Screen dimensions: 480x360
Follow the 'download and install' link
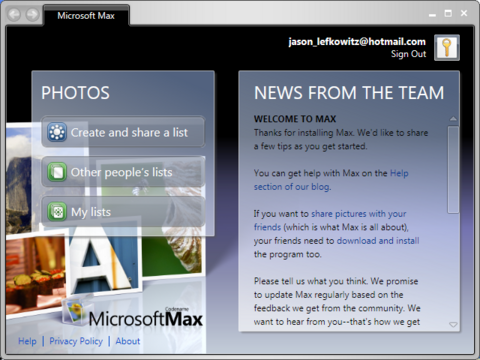coord(378,241)
